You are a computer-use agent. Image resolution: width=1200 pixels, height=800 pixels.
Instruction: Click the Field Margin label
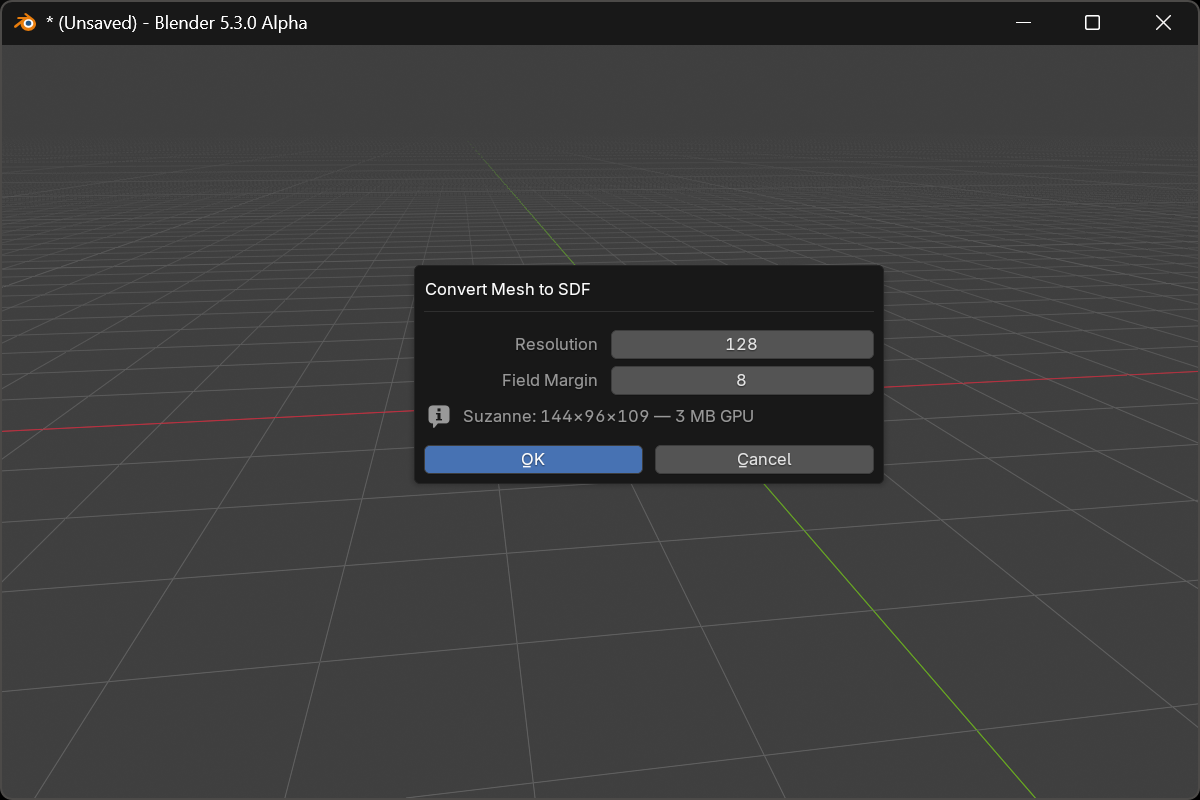tap(550, 380)
